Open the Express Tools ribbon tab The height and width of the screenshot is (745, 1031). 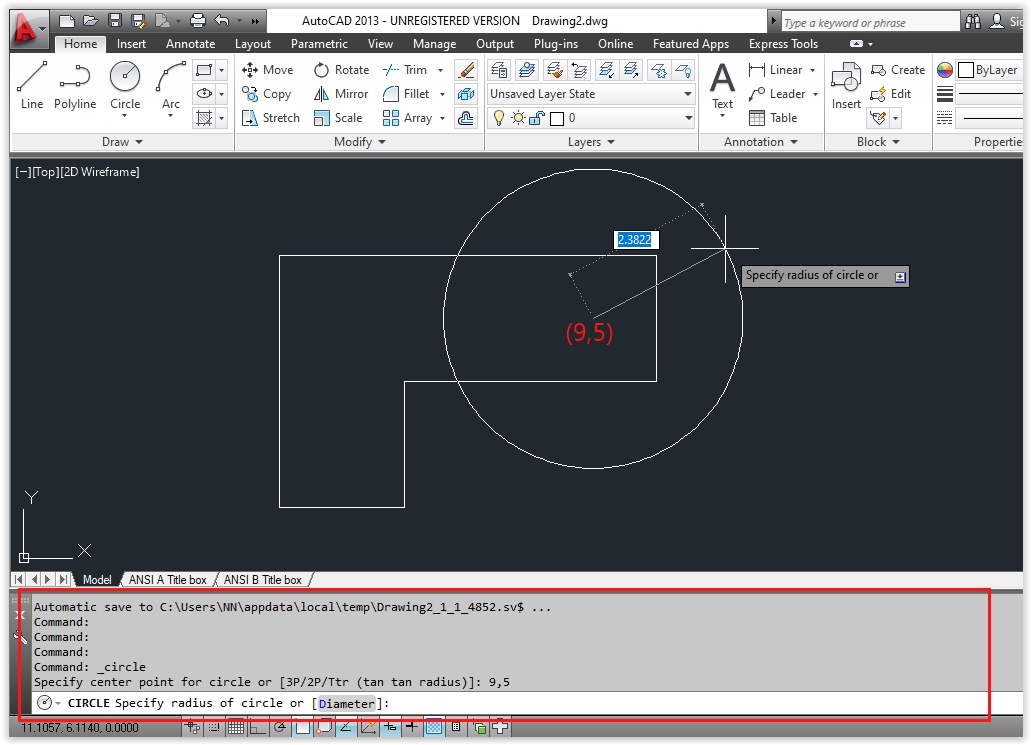[781, 43]
